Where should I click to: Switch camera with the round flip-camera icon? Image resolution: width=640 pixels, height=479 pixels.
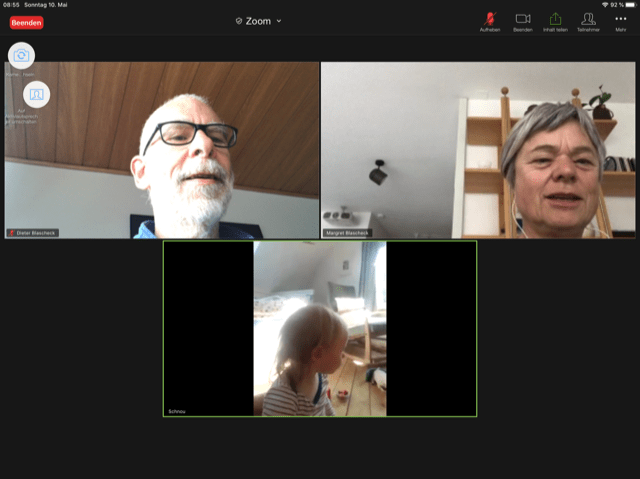tap(21, 55)
